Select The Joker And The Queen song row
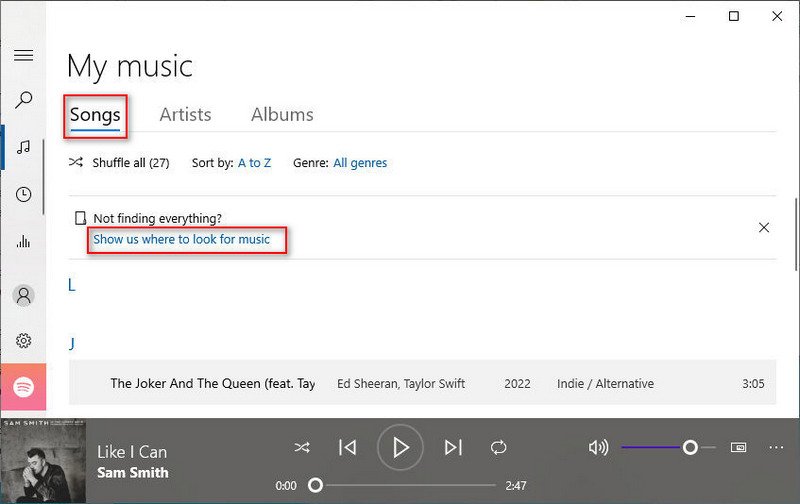The height and width of the screenshot is (504, 800). [420, 383]
